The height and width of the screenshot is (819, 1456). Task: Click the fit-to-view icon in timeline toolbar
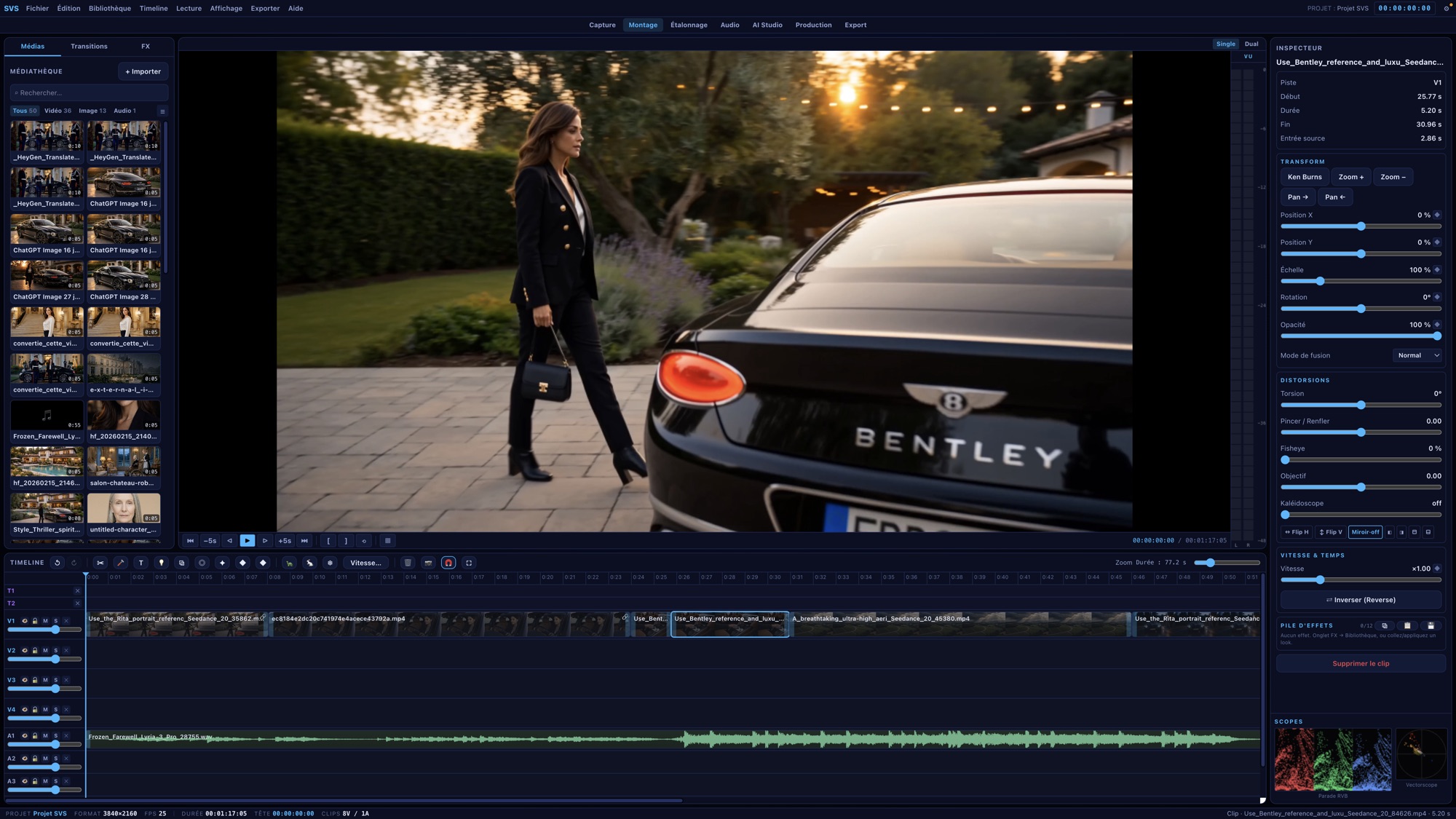click(x=469, y=563)
